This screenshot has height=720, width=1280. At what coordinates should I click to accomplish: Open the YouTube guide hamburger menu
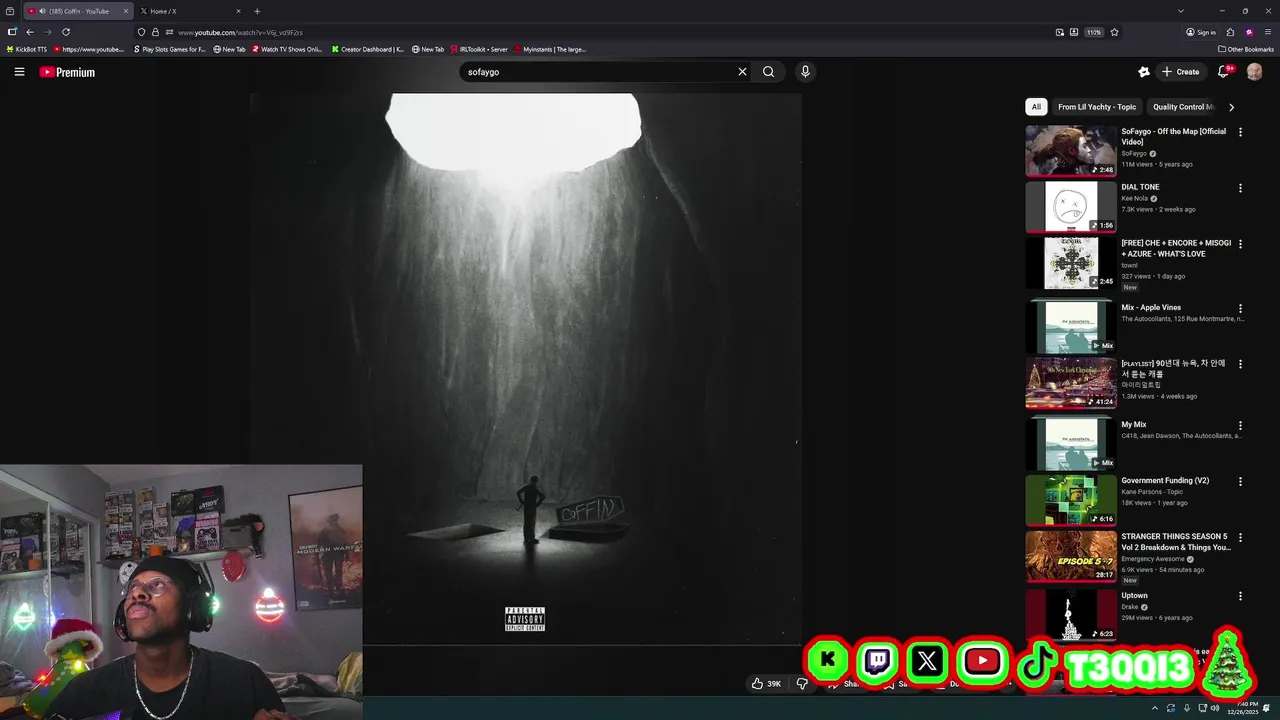tap(19, 72)
